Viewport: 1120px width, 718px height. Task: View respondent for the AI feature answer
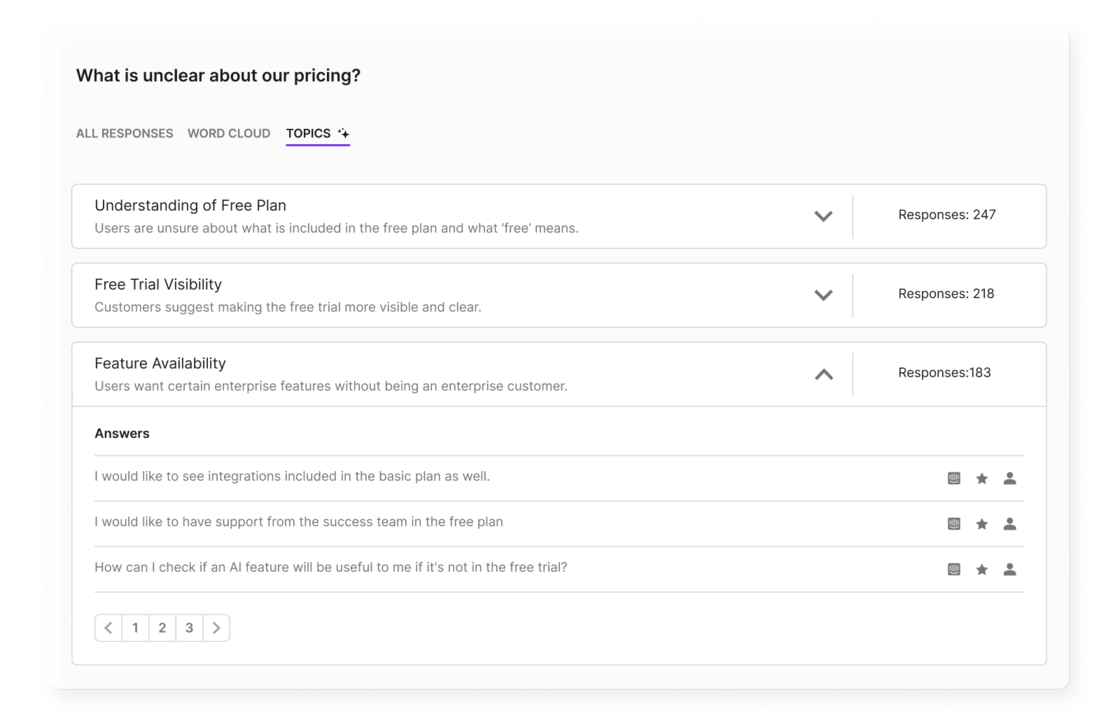coord(1010,568)
